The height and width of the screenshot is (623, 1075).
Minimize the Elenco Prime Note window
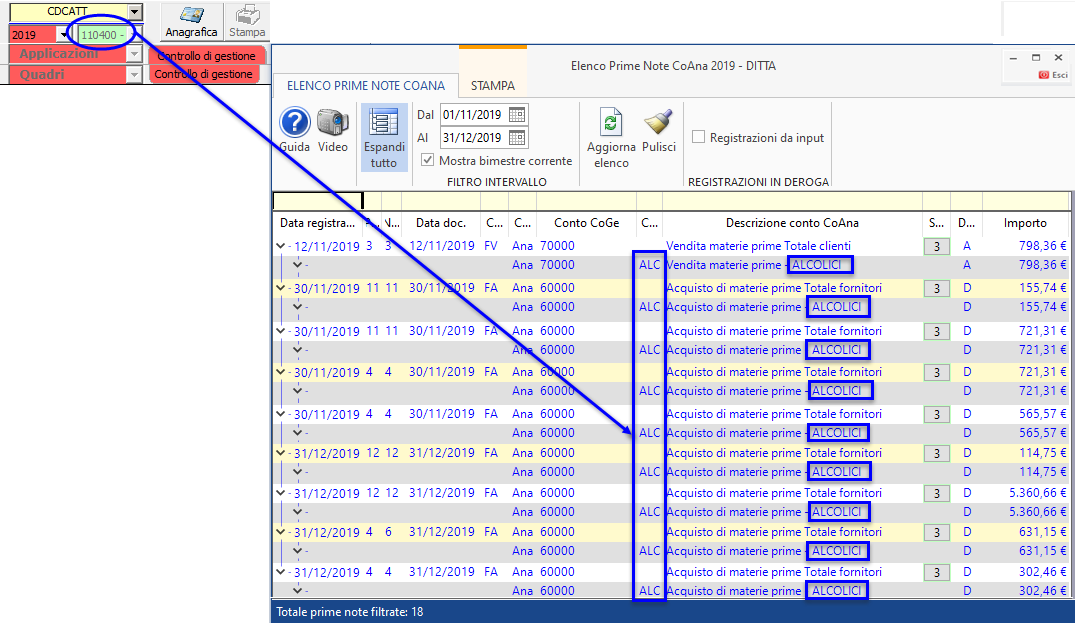coord(1013,58)
